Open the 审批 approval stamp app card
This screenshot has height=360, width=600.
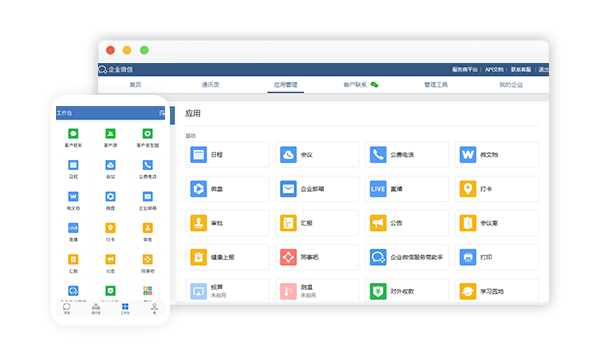pos(227,223)
